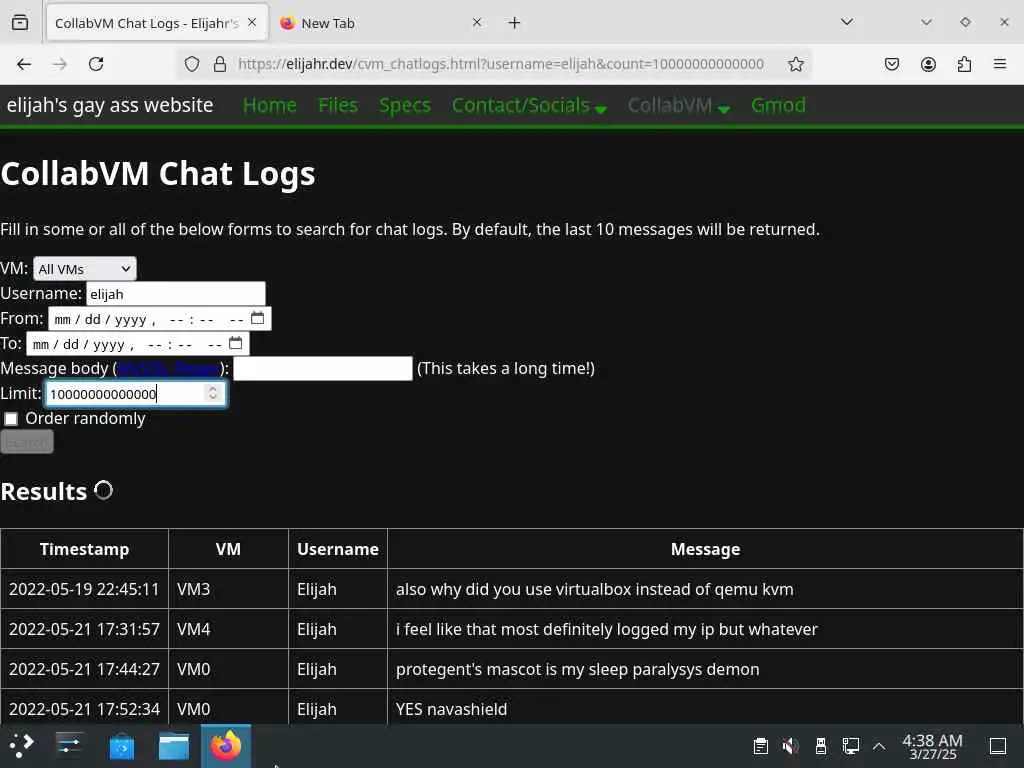
Task: Open the Specs nav link
Action: (x=404, y=105)
